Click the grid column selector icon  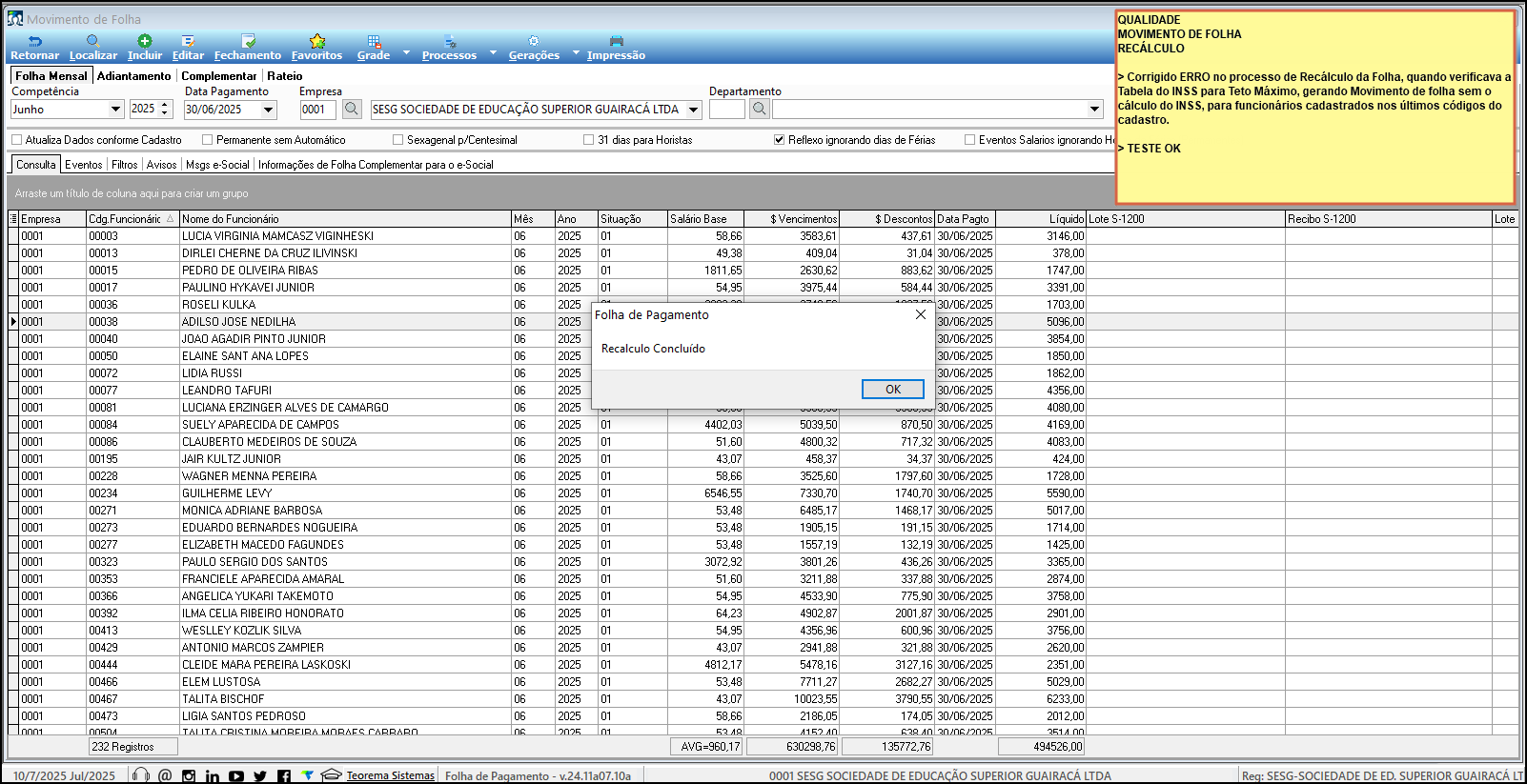(x=13, y=218)
